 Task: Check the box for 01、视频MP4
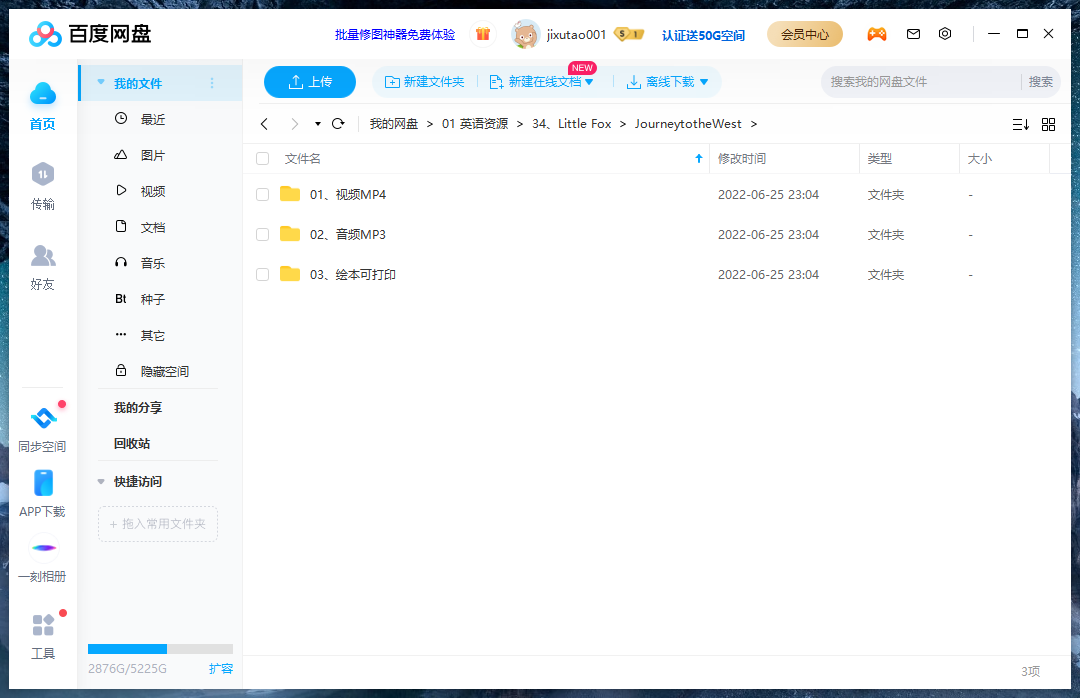pos(262,194)
